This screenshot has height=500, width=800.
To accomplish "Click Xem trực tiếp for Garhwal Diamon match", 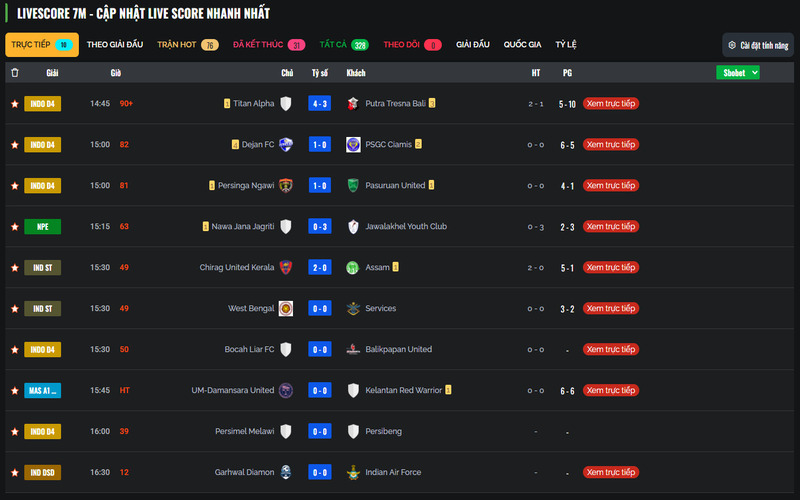I will tap(611, 472).
